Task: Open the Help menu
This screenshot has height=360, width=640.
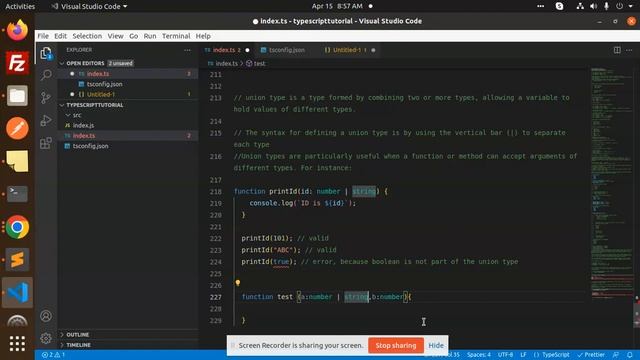Action: point(203,36)
